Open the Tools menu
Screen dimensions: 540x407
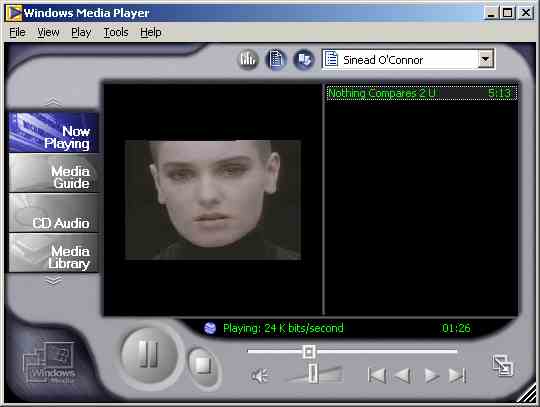coord(116,32)
